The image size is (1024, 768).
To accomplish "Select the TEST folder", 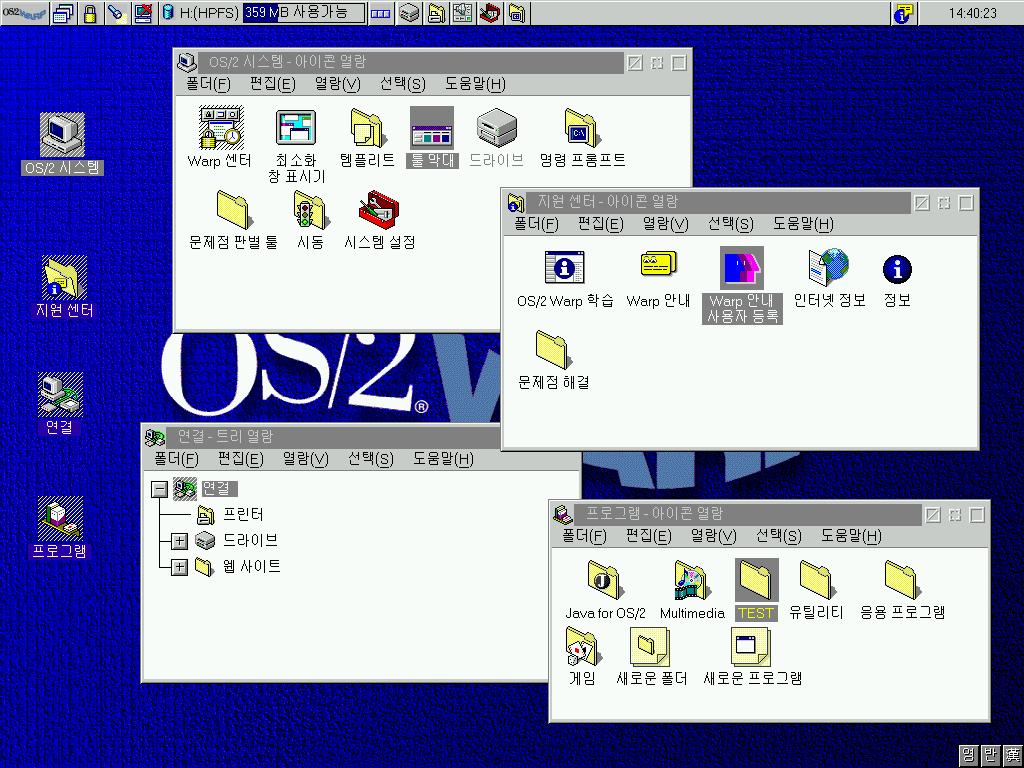I will 756,589.
